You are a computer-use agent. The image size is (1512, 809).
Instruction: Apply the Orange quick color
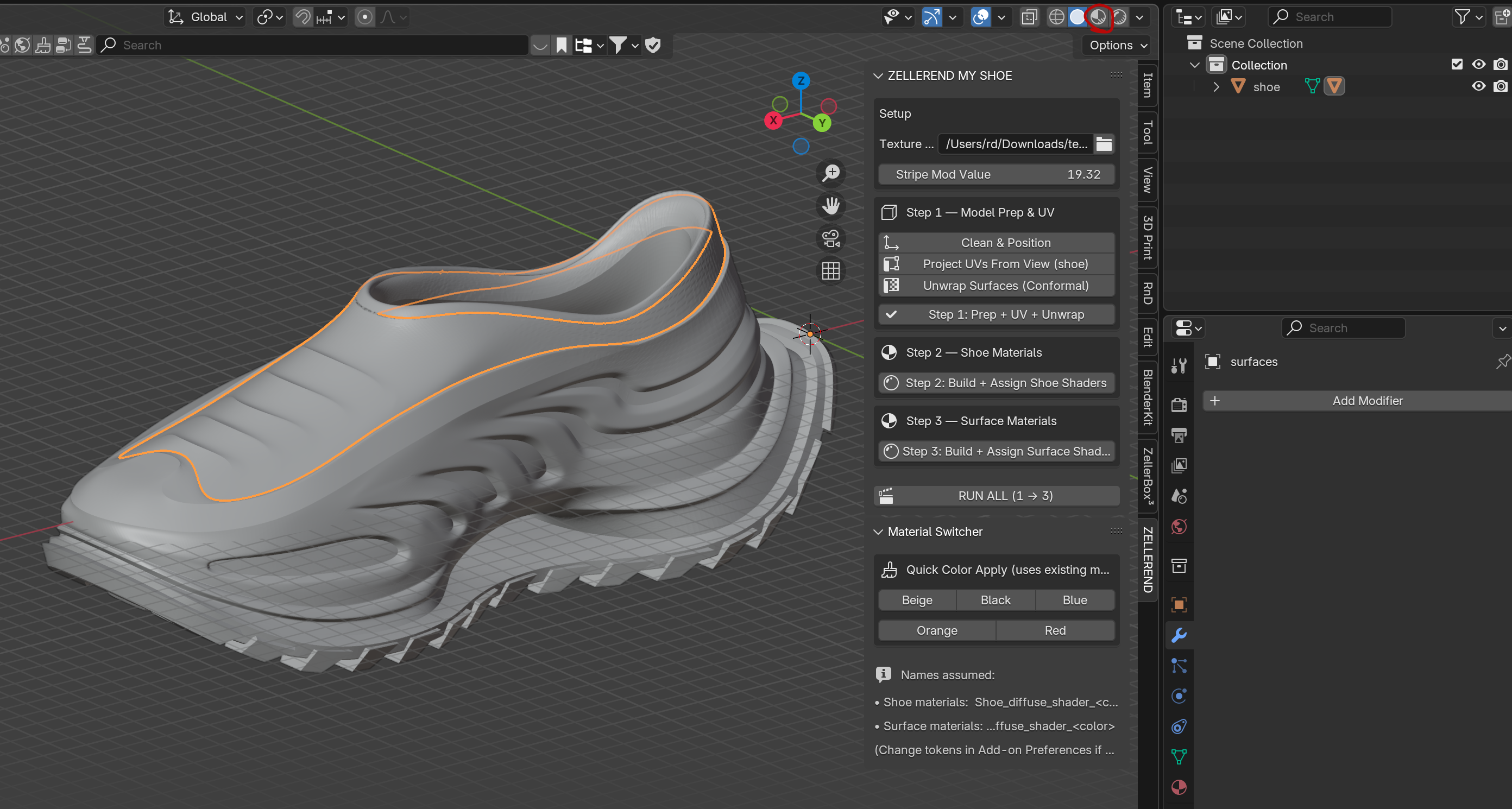[x=936, y=630]
